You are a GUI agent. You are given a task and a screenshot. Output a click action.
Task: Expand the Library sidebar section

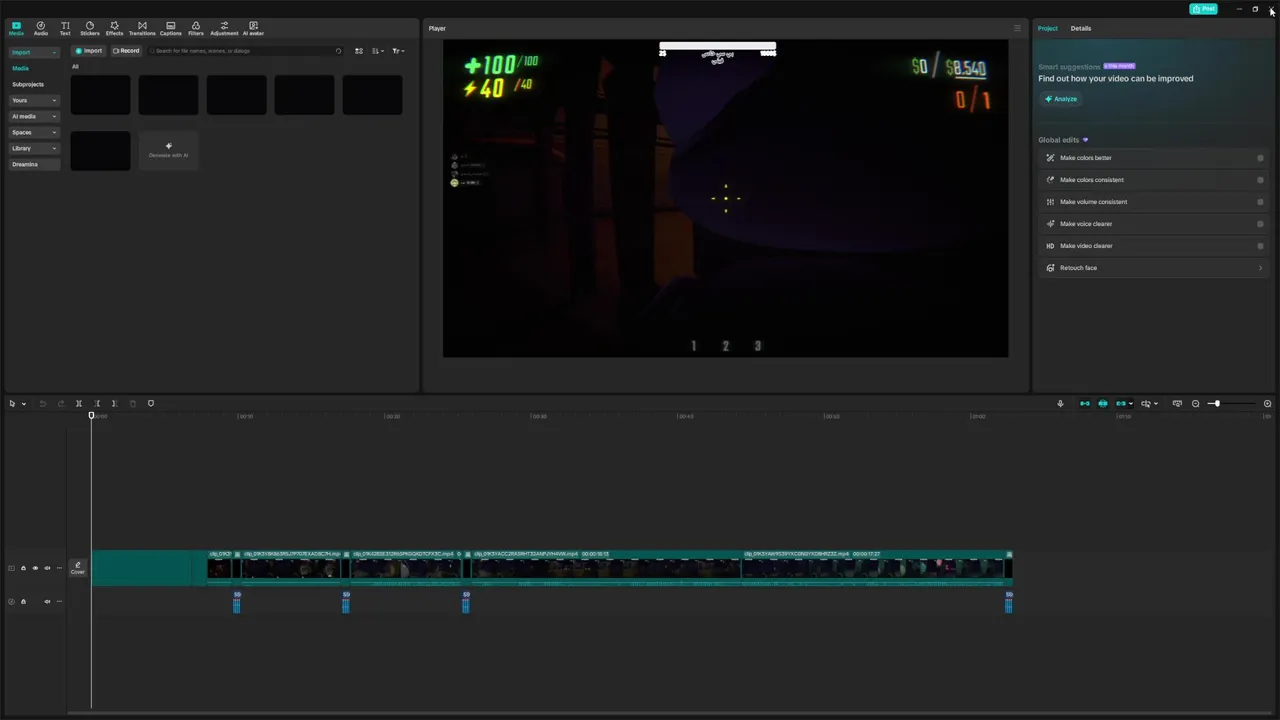click(34, 148)
